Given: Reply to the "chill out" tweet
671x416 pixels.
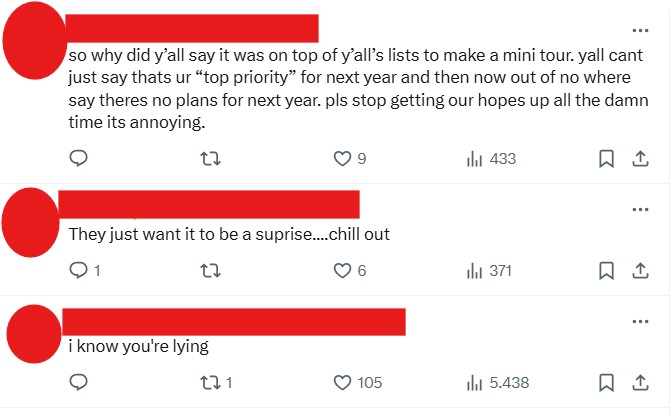Looking at the screenshot, I should click(79, 270).
